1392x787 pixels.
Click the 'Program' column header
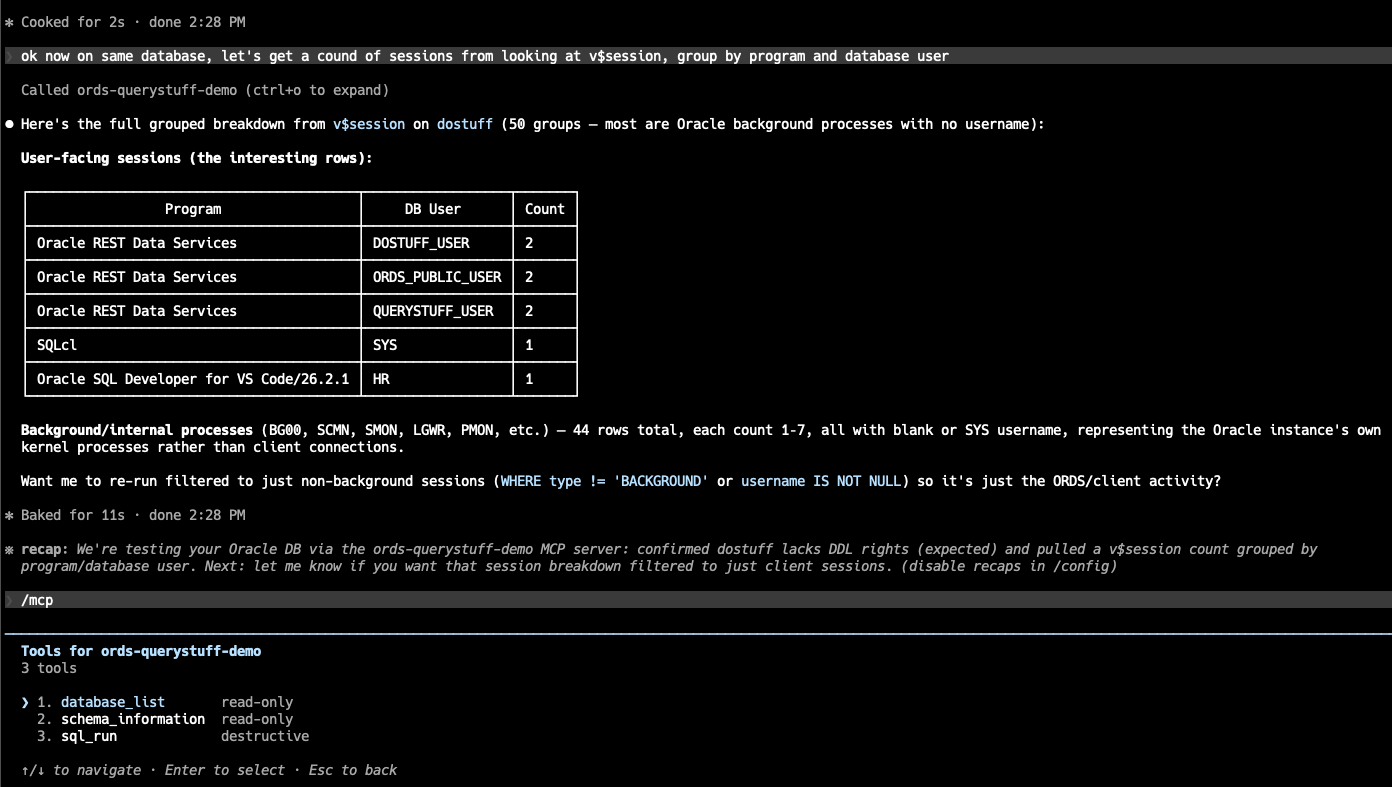[x=193, y=209]
